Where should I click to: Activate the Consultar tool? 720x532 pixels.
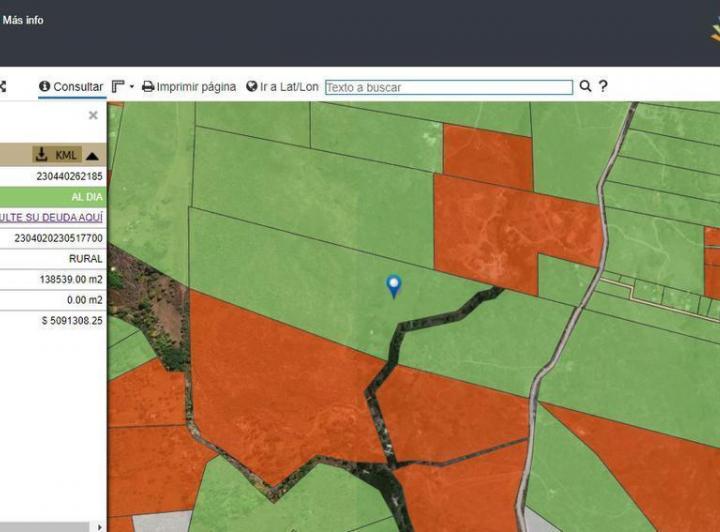tap(71, 86)
